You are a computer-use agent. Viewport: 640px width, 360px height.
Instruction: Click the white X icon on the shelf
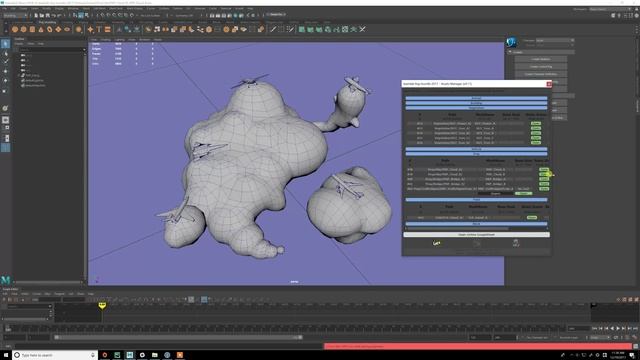pos(362,29)
